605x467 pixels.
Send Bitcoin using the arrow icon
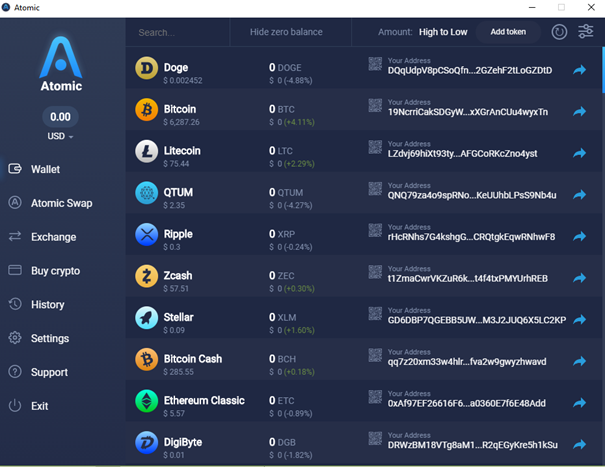coord(580,112)
